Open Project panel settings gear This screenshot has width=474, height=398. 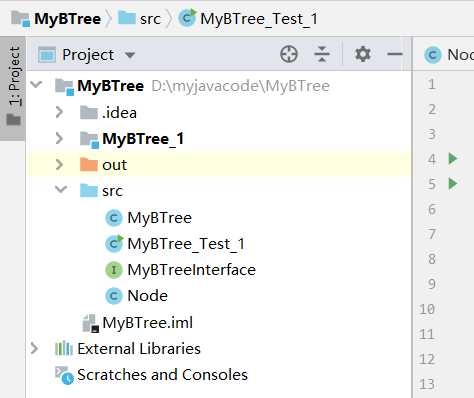click(363, 54)
